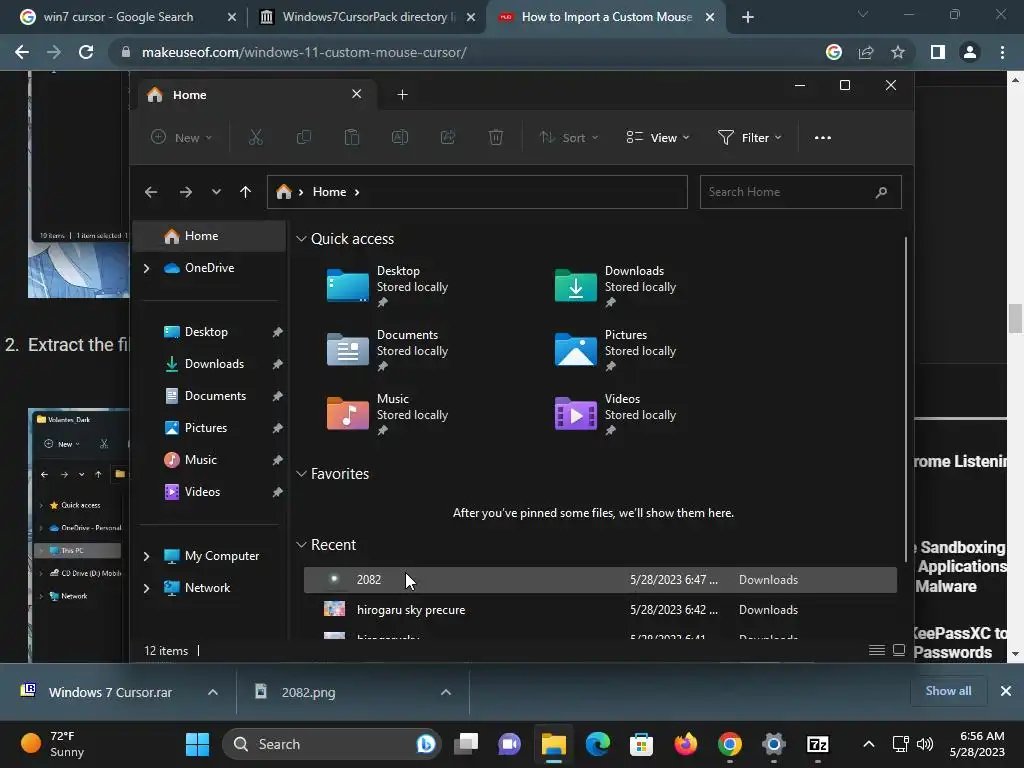This screenshot has width=1024, height=768.
Task: Open the View dropdown
Action: [658, 137]
